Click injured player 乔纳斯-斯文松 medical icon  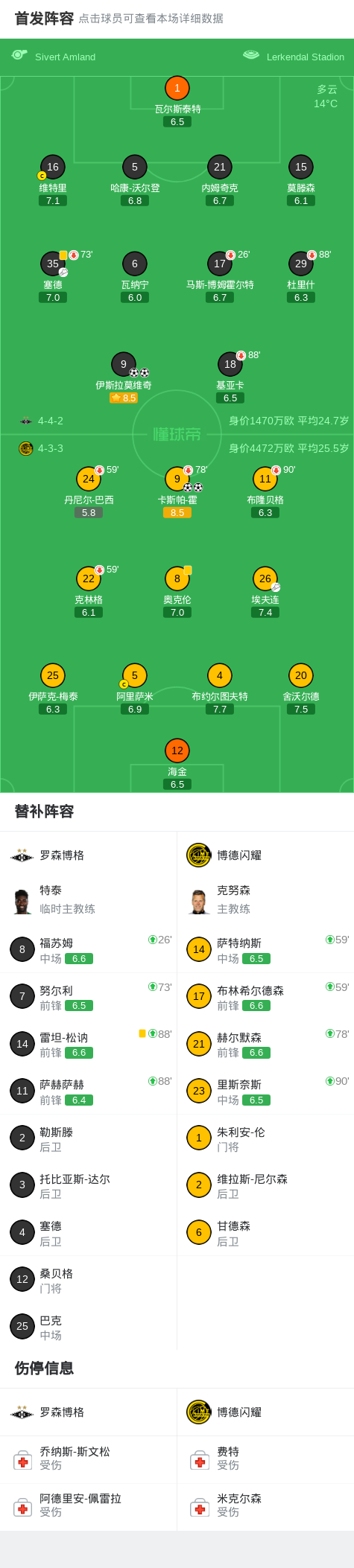[22, 1460]
